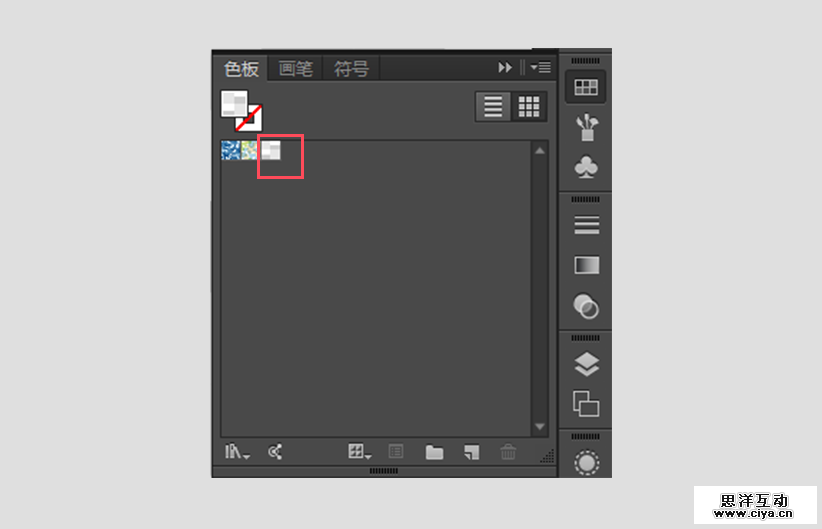Switch swatches to thumbnail grid view

click(529, 107)
